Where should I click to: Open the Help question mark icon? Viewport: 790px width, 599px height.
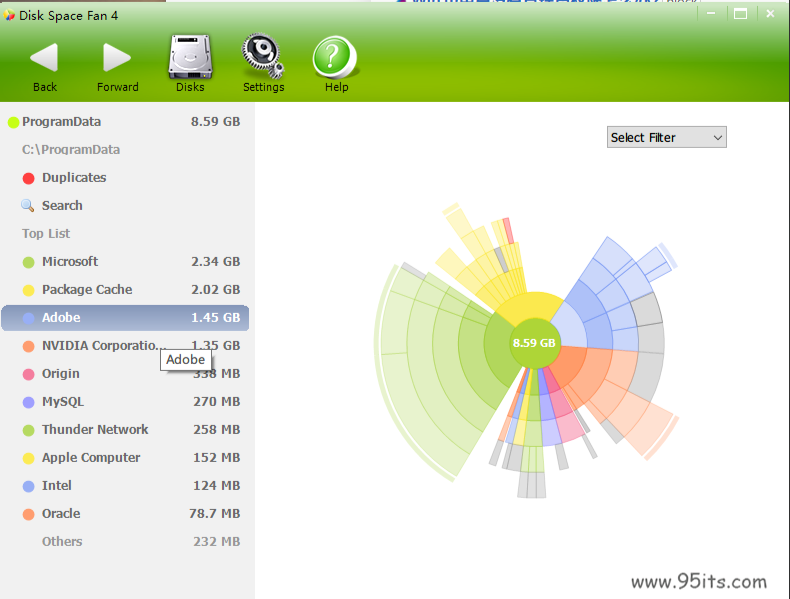point(335,57)
